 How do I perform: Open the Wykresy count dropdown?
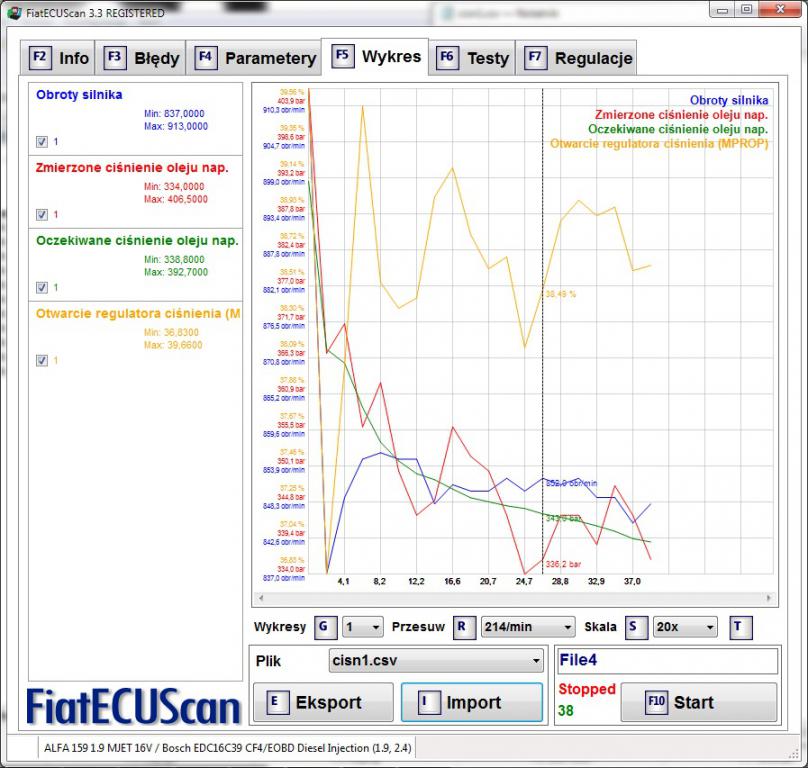click(x=363, y=627)
